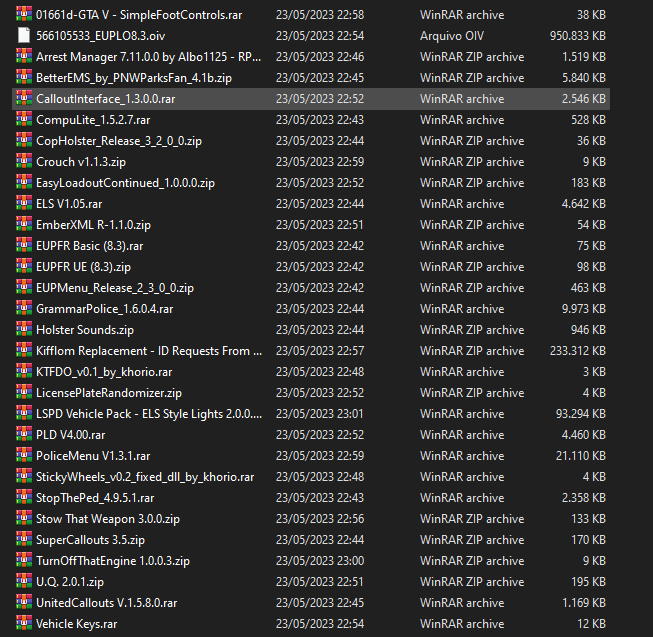Click the icon of StickyWheels_v0.2_fixed_dll_by_khorio.rar

click(x=24, y=476)
